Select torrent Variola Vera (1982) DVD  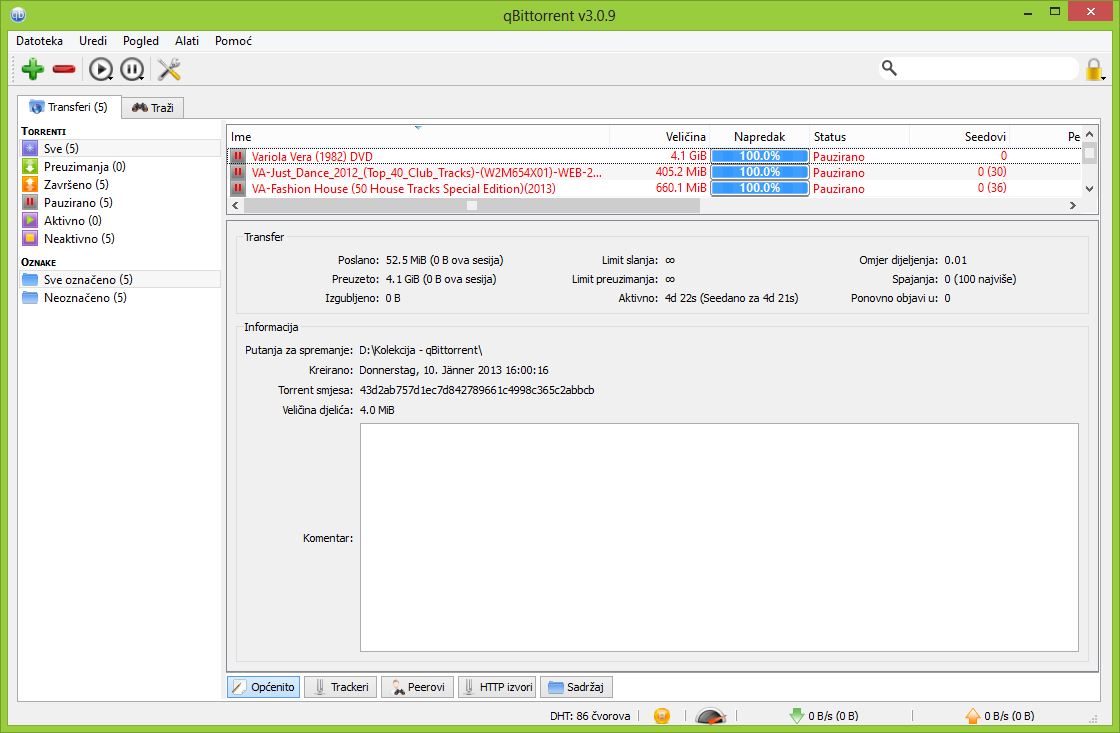311,156
